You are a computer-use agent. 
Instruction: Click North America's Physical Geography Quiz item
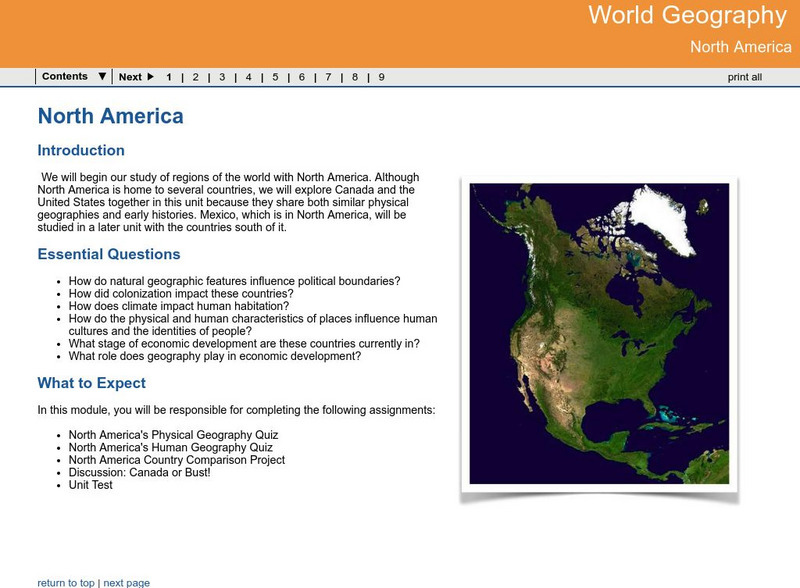point(173,435)
